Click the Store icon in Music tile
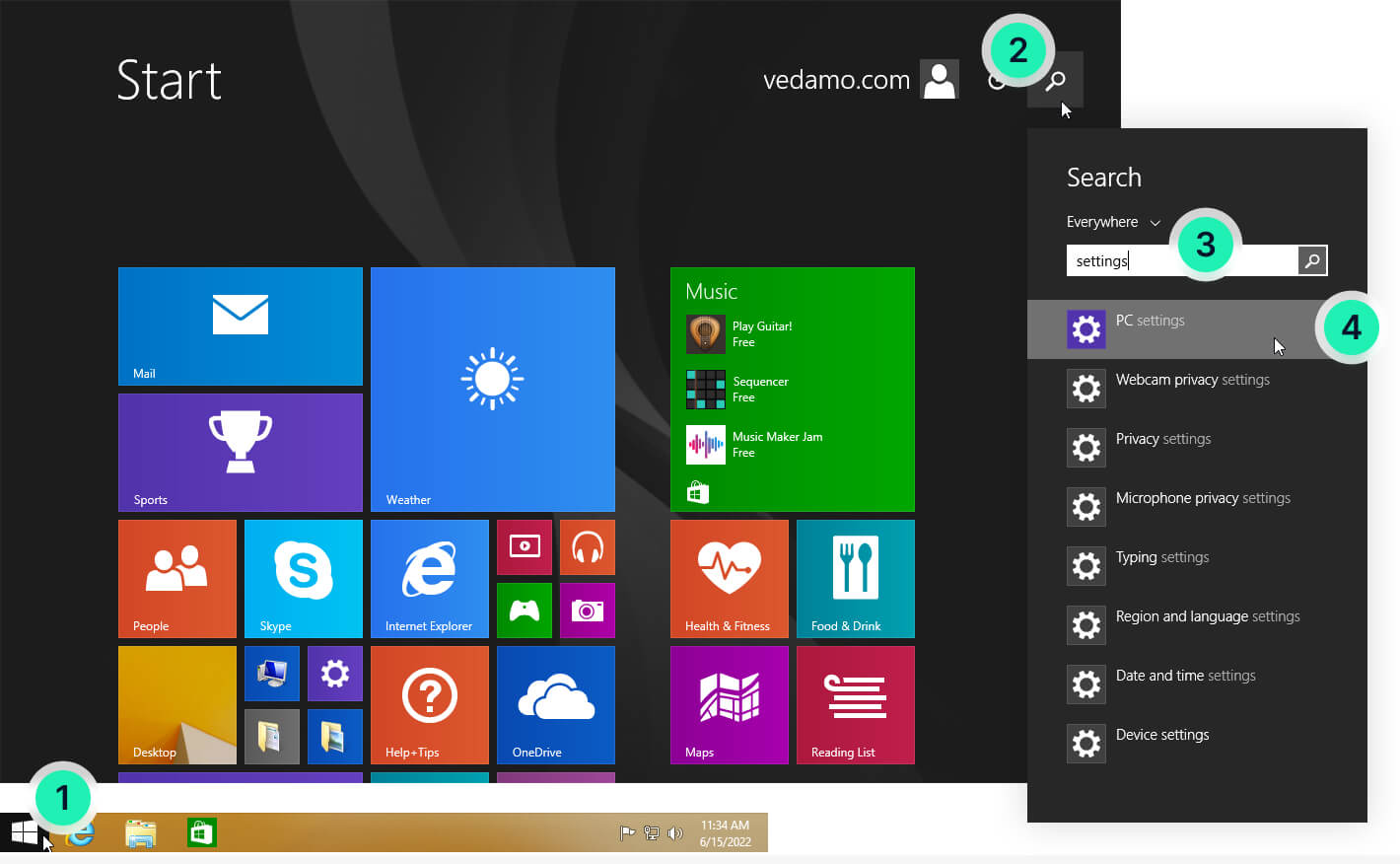This screenshot has width=1400, height=864. 698,492
